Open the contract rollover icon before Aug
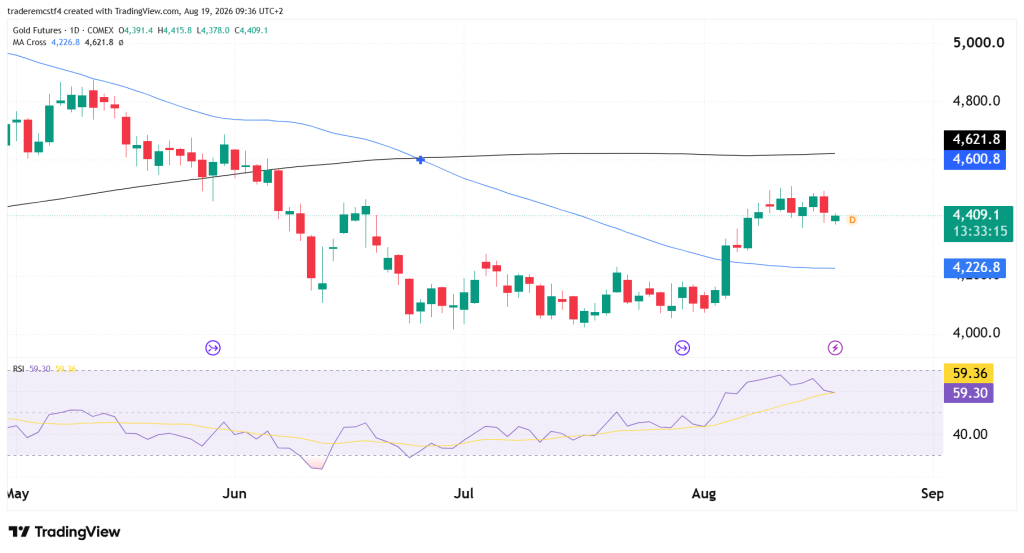 (682, 348)
